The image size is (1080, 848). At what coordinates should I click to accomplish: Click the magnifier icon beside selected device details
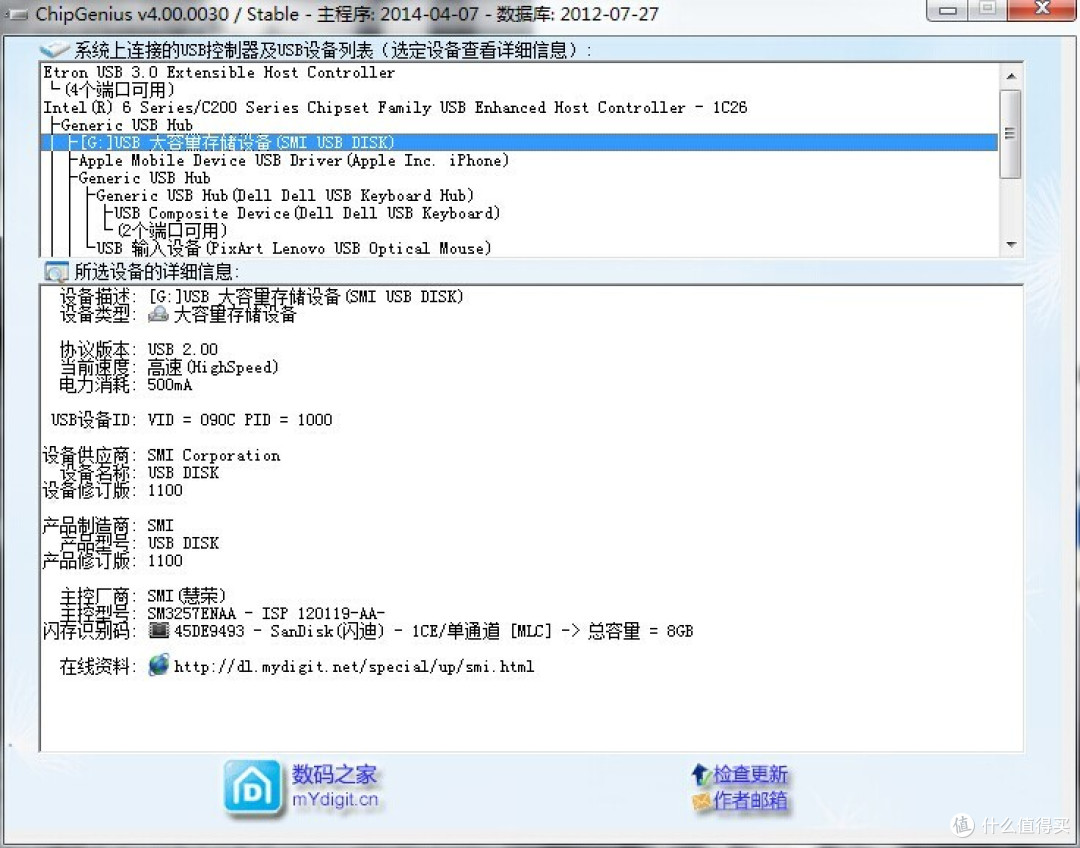pos(56,272)
